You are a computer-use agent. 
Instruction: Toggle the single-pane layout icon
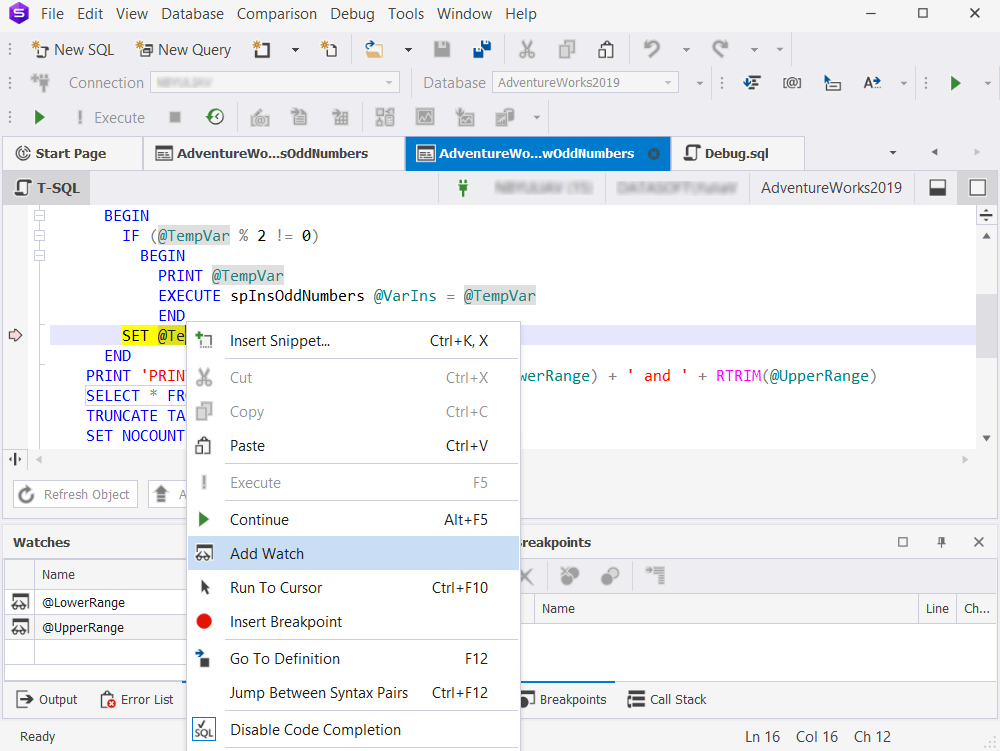point(978,187)
